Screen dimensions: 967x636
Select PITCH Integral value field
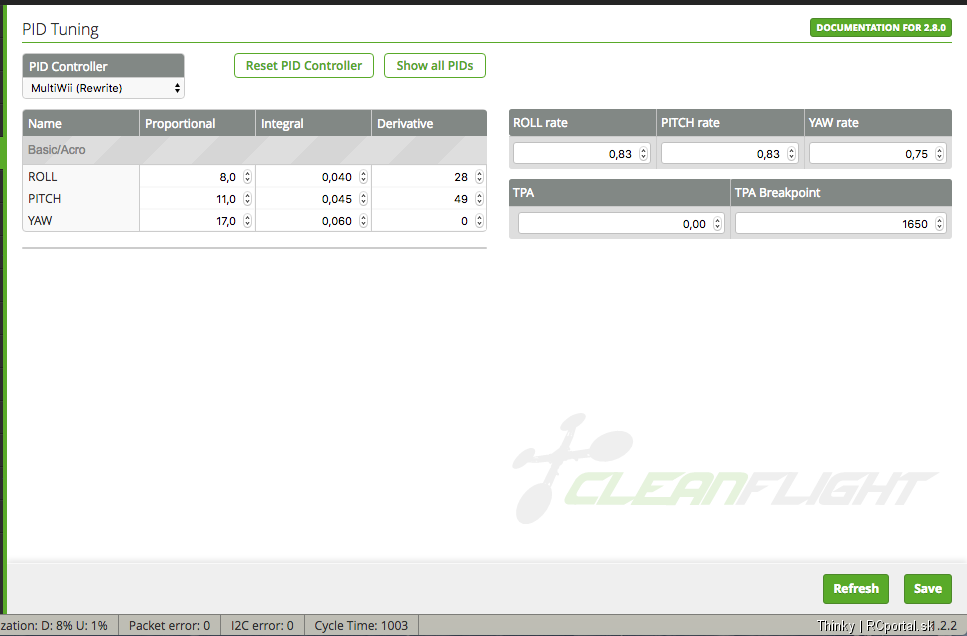[x=313, y=199]
